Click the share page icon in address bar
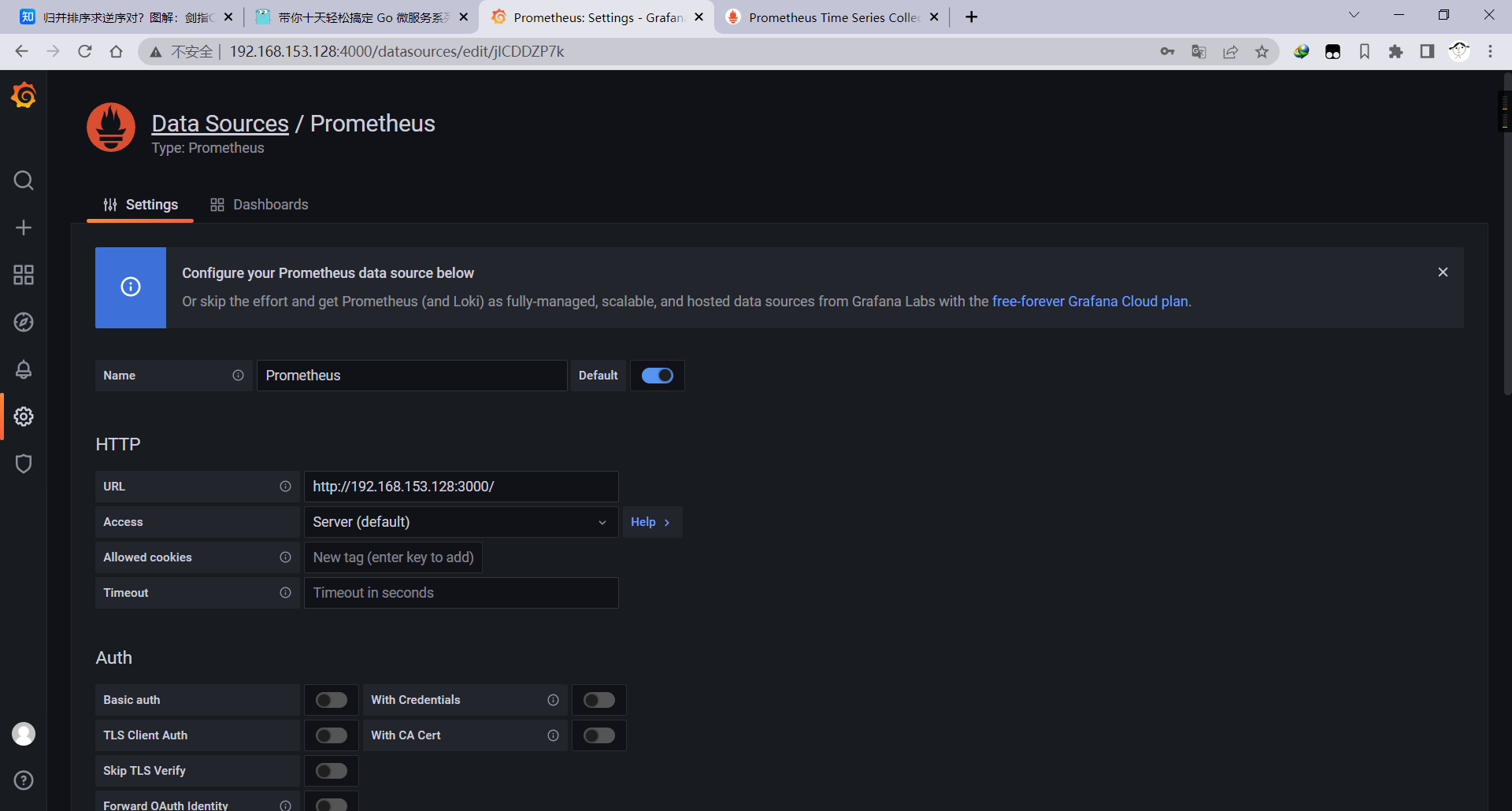This screenshot has width=1512, height=811. click(x=1231, y=51)
